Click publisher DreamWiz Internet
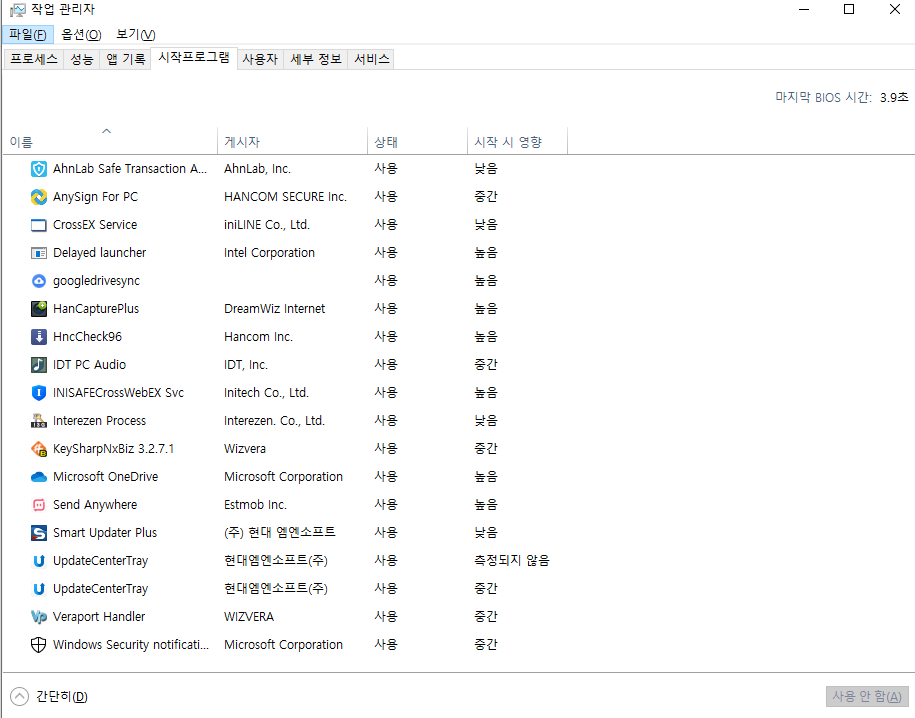915x718 pixels. (274, 309)
